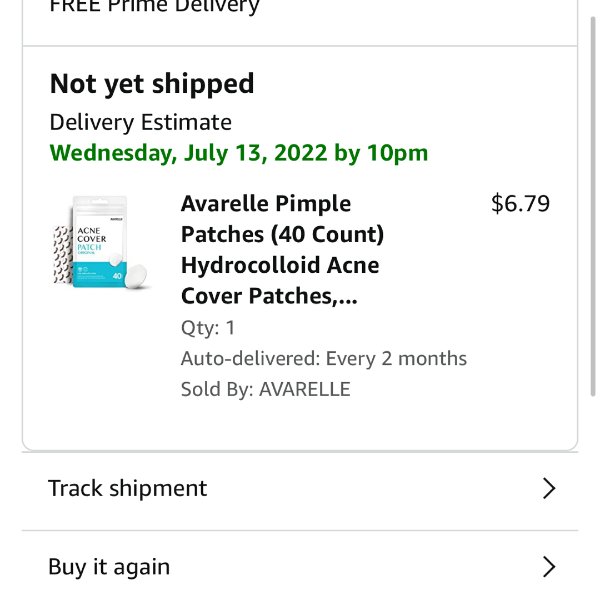Choose the Buy it again option
Image resolution: width=600 pixels, height=600 pixels.
tap(300, 566)
